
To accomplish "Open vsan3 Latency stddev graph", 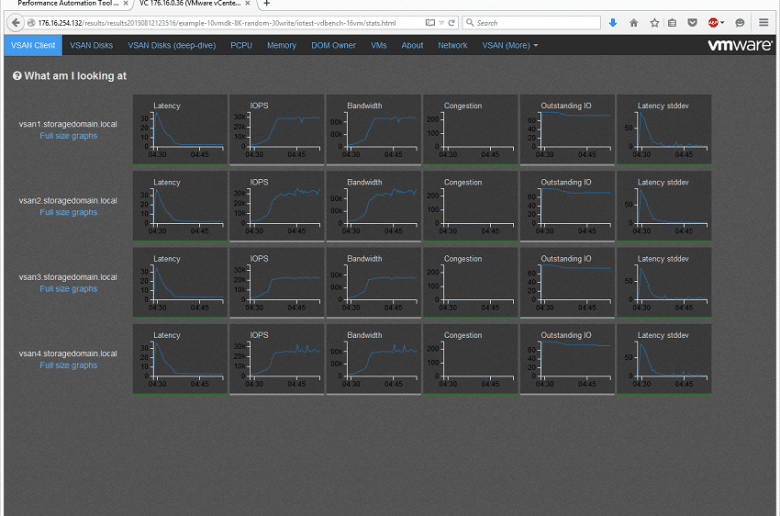I will (664, 283).
